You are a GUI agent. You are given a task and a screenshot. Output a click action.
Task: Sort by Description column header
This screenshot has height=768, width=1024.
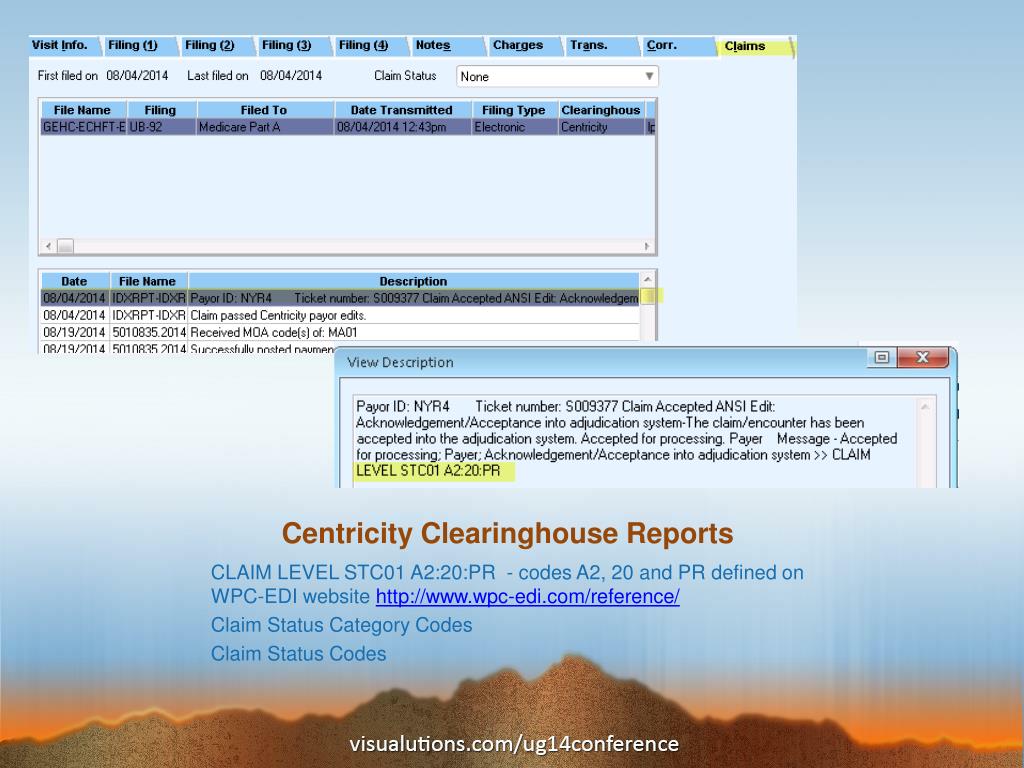point(413,281)
